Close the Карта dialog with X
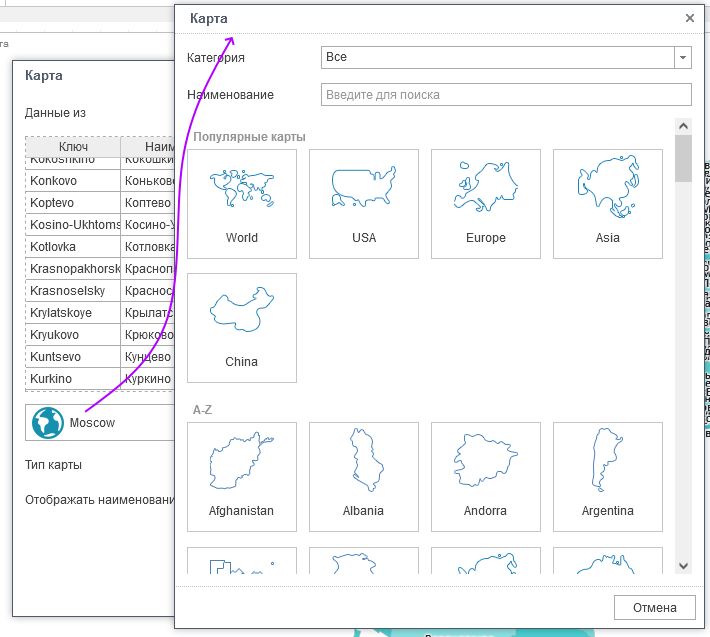Screen dimensions: 710x637 pyautogui.click(x=690, y=18)
